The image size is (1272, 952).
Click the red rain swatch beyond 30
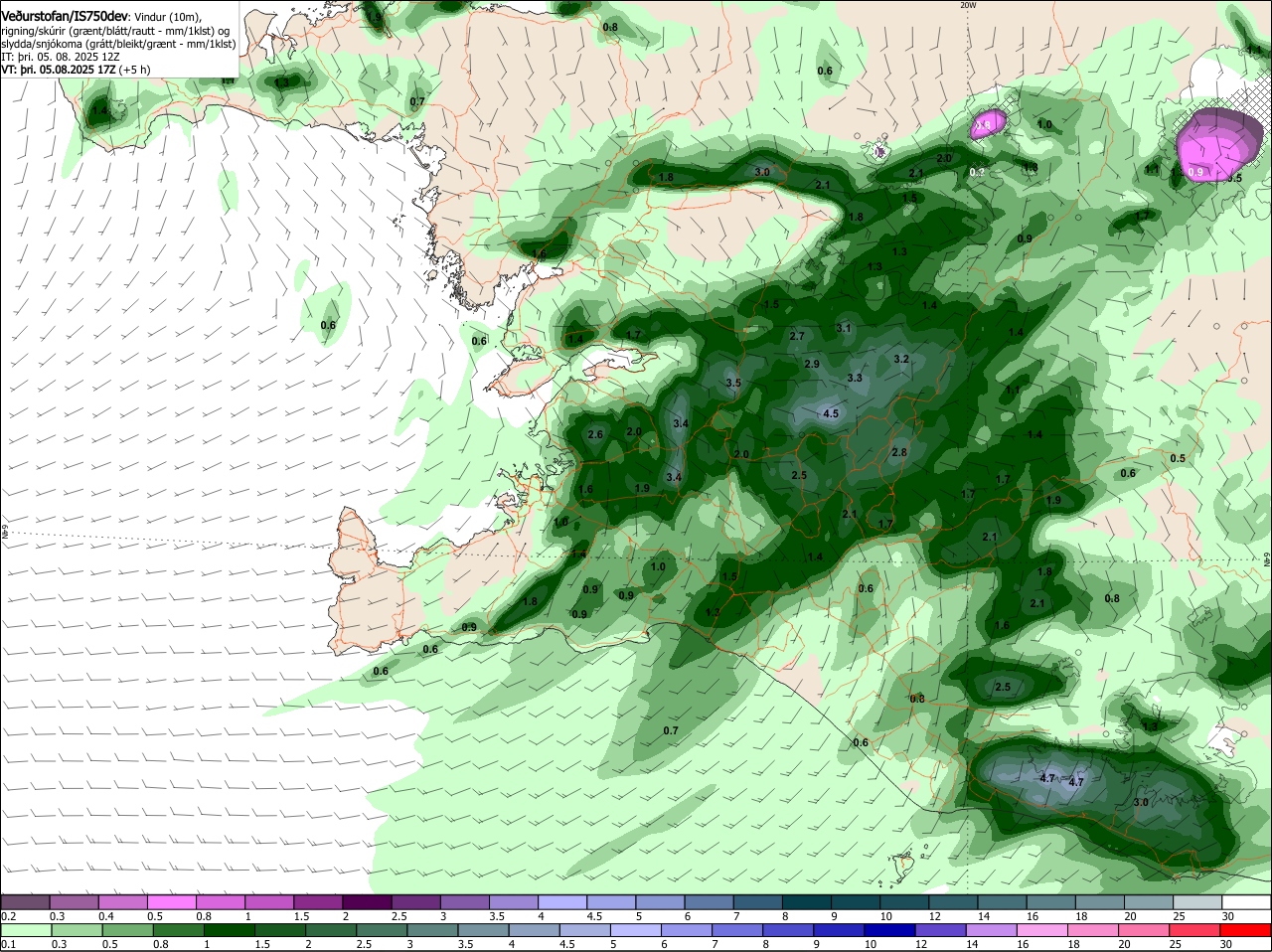[x=1245, y=929]
